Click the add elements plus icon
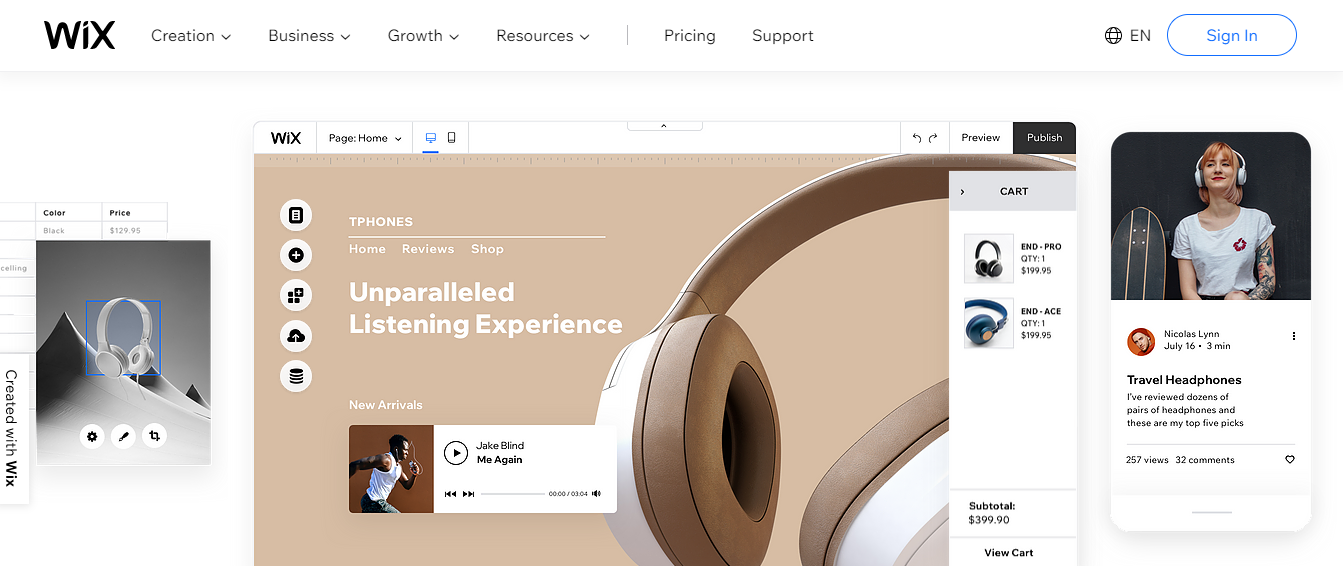The image size is (1343, 566). click(296, 255)
